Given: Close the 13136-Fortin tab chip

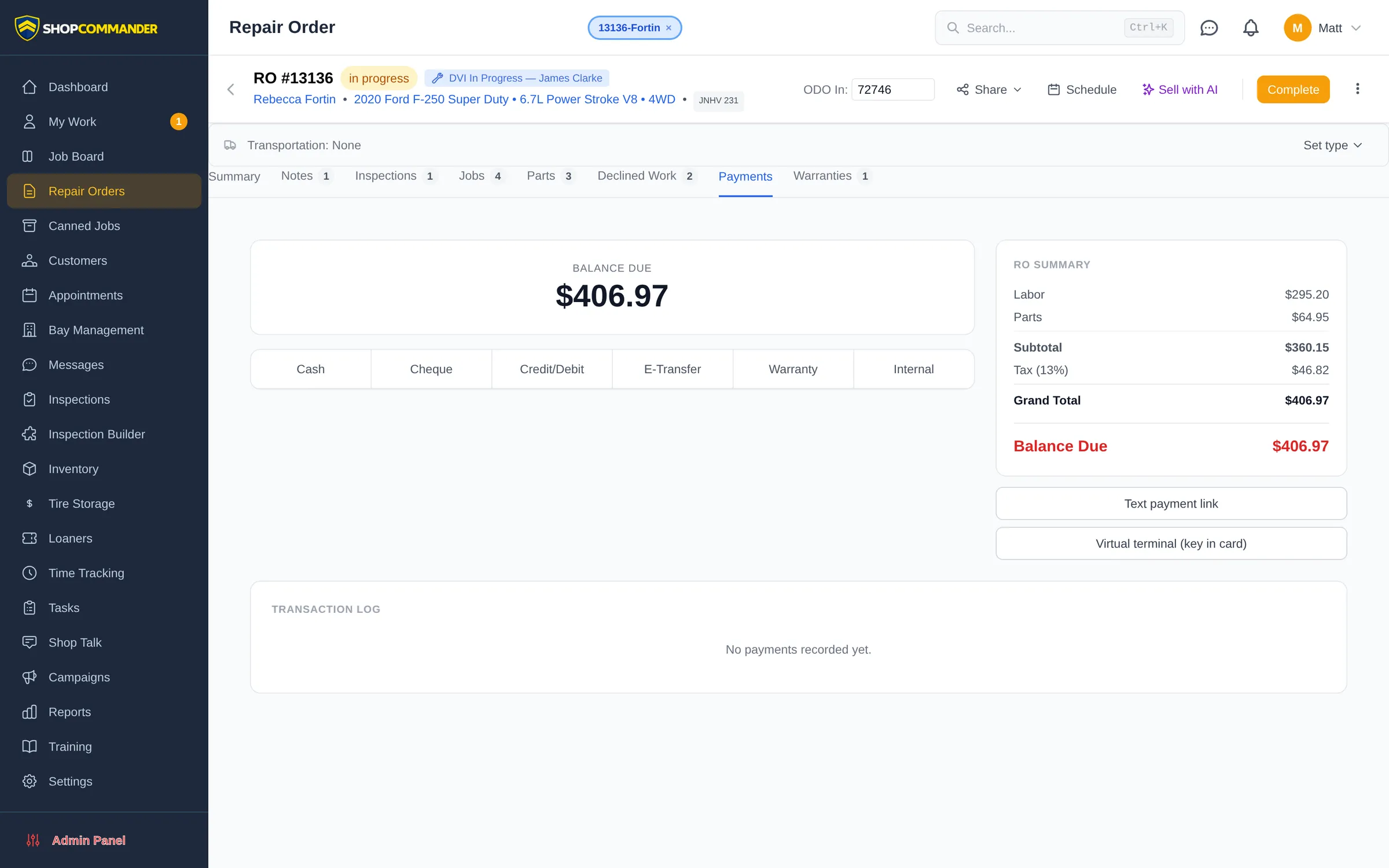Looking at the screenshot, I should tap(668, 28).
